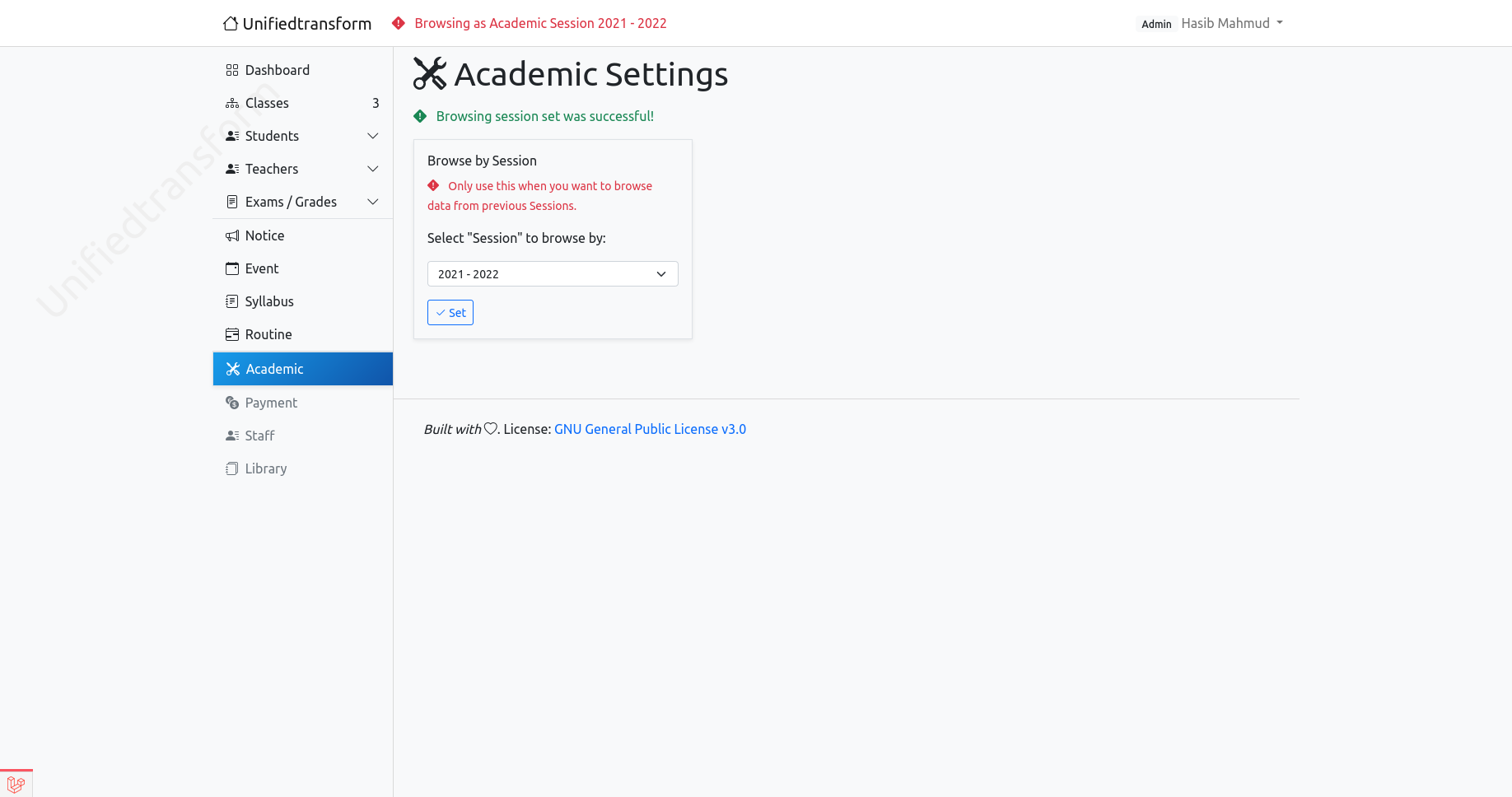Open the Library menu item
The image size is (1512, 797).
[303, 468]
